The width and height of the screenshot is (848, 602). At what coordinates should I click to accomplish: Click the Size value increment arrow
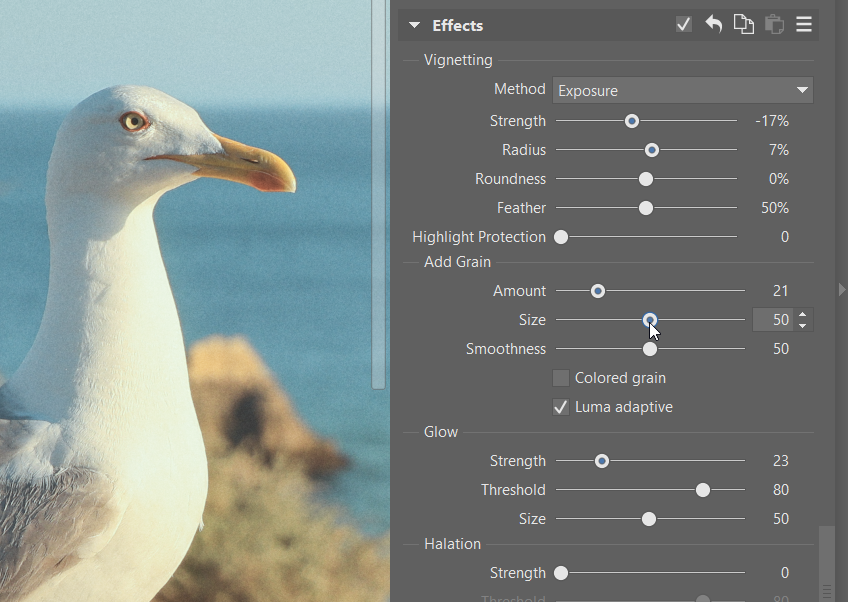tap(803, 314)
